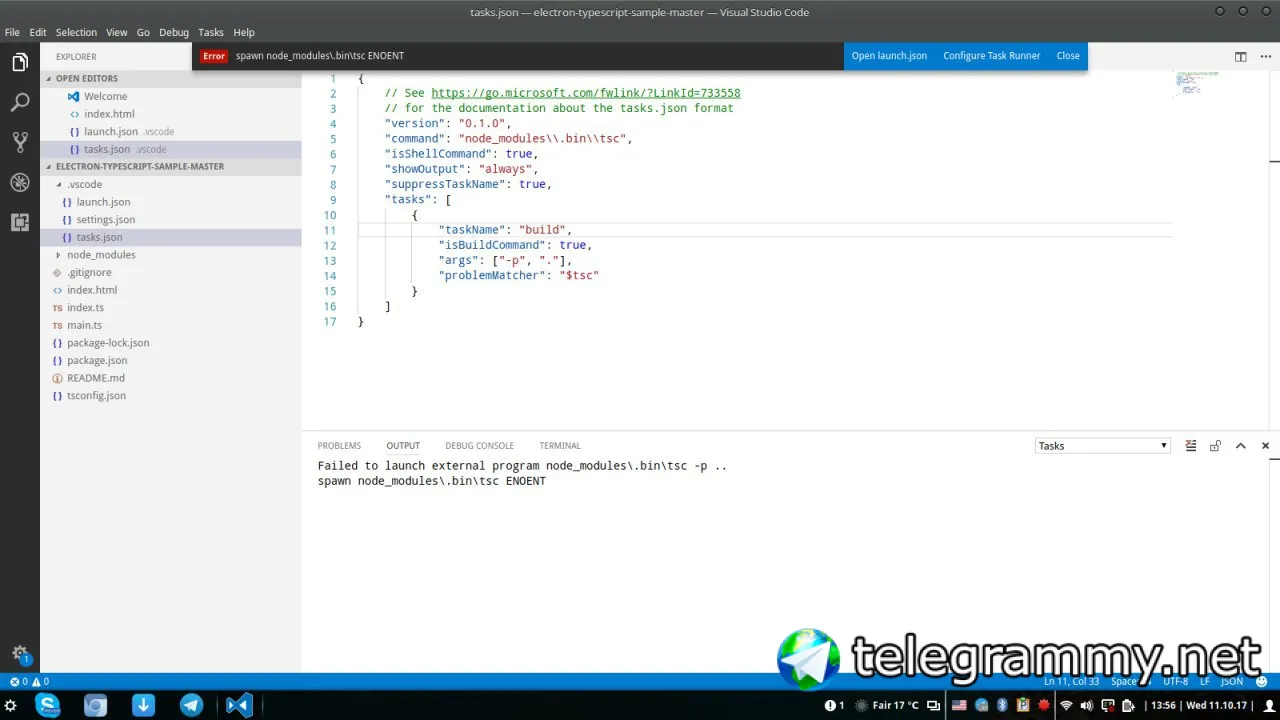Screen dimensions: 1280x720
Task: Click the user account icon in tray
Action: click(1269, 705)
